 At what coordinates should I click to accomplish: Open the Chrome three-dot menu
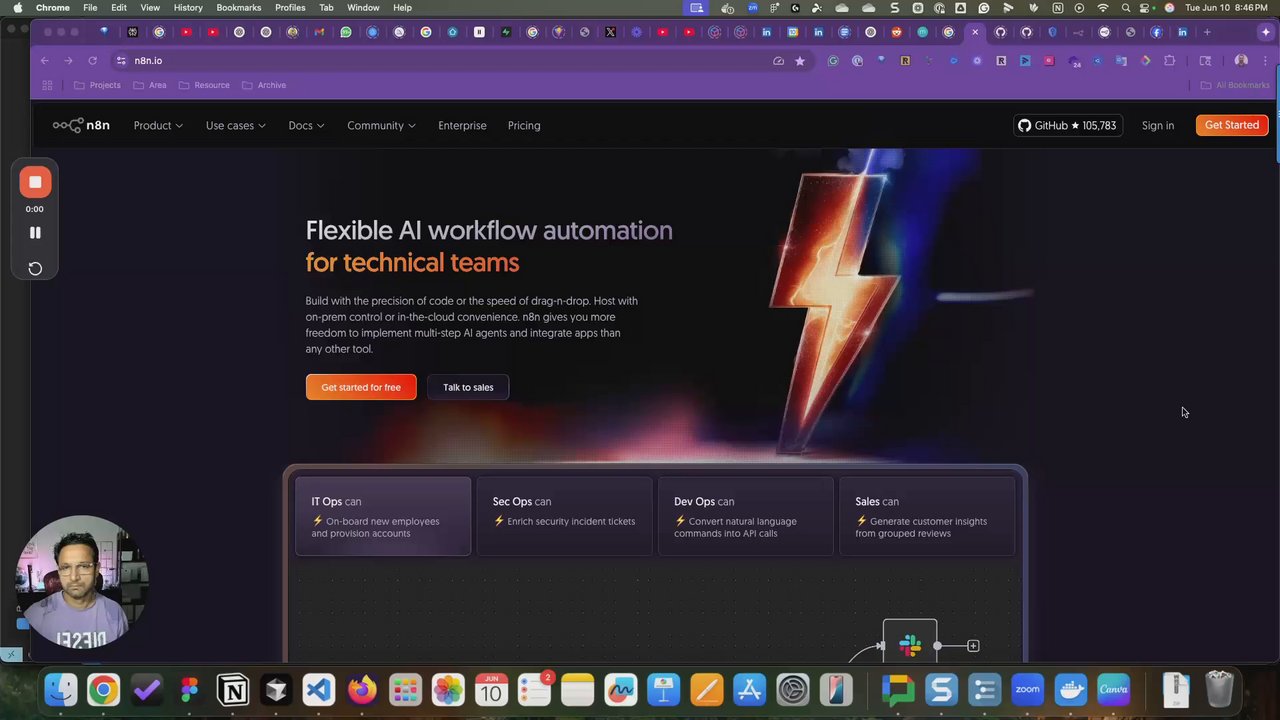[x=1265, y=61]
